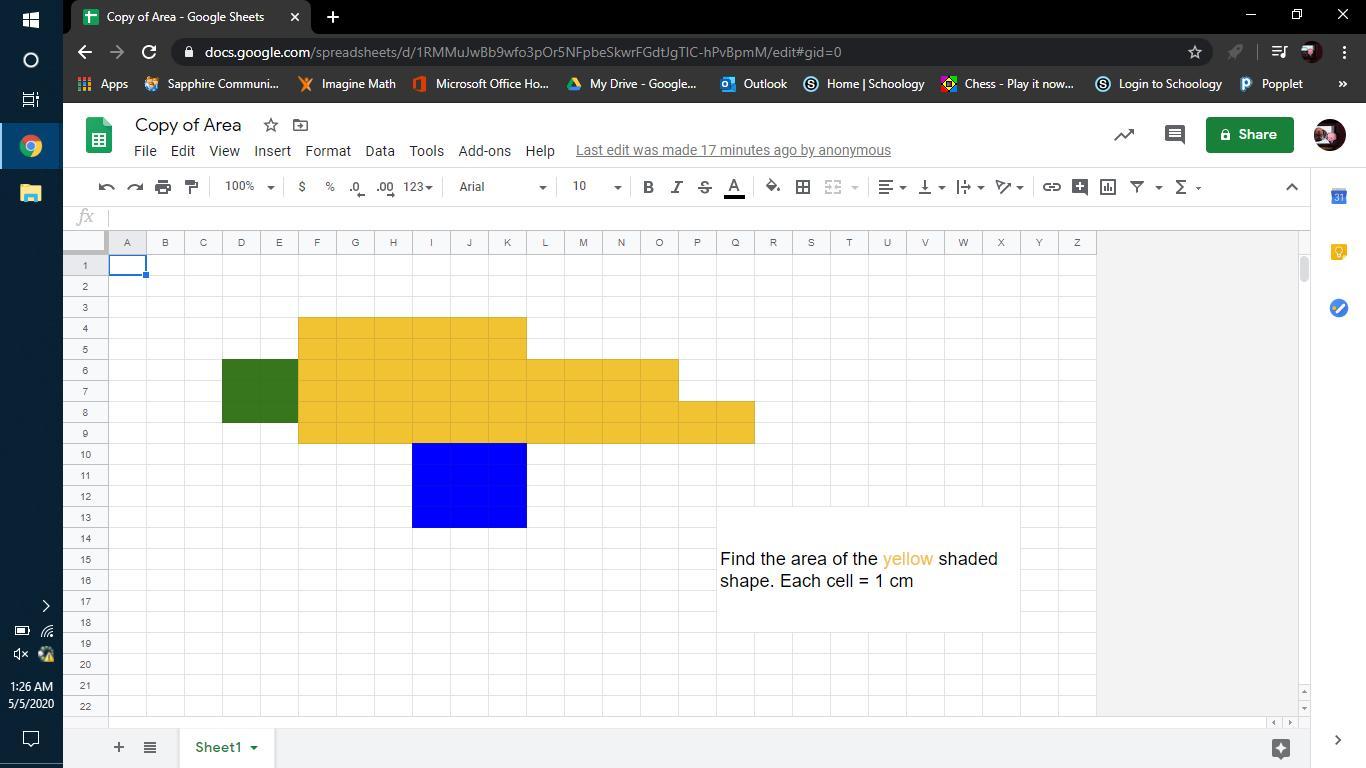Click the formula bar input field
The image size is (1366, 768).
tap(700, 217)
